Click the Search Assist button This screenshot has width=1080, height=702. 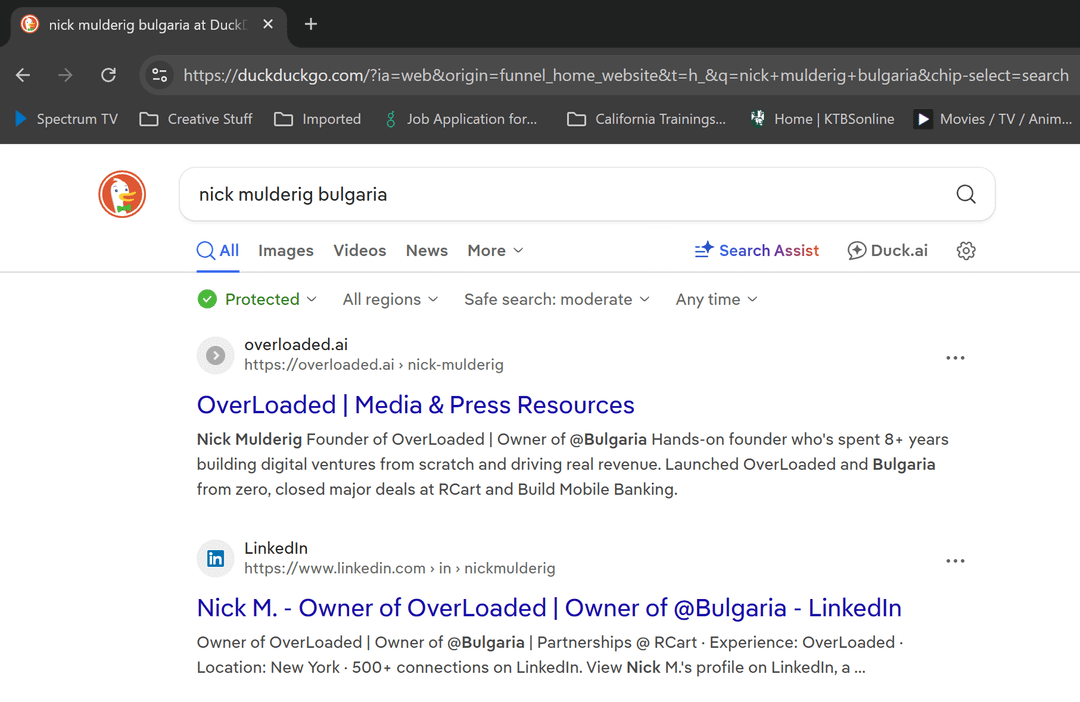tap(757, 251)
